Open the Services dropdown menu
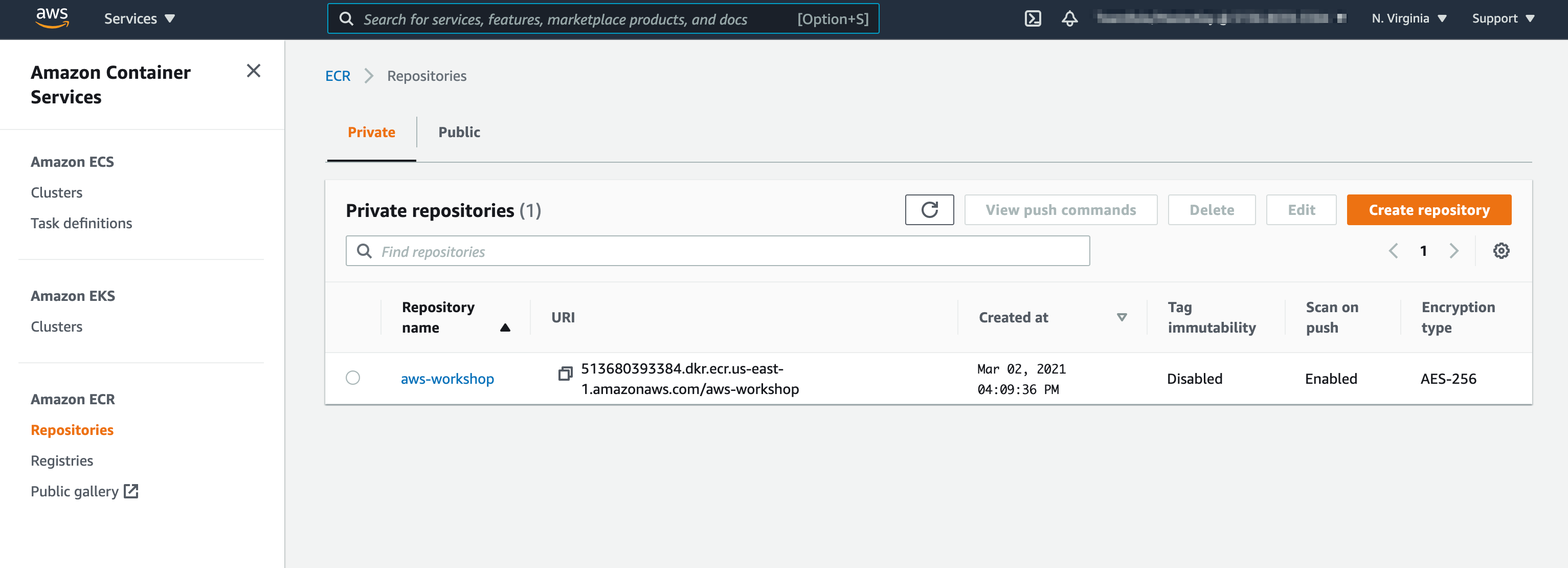Viewport: 1568px width, 568px height. 140,19
